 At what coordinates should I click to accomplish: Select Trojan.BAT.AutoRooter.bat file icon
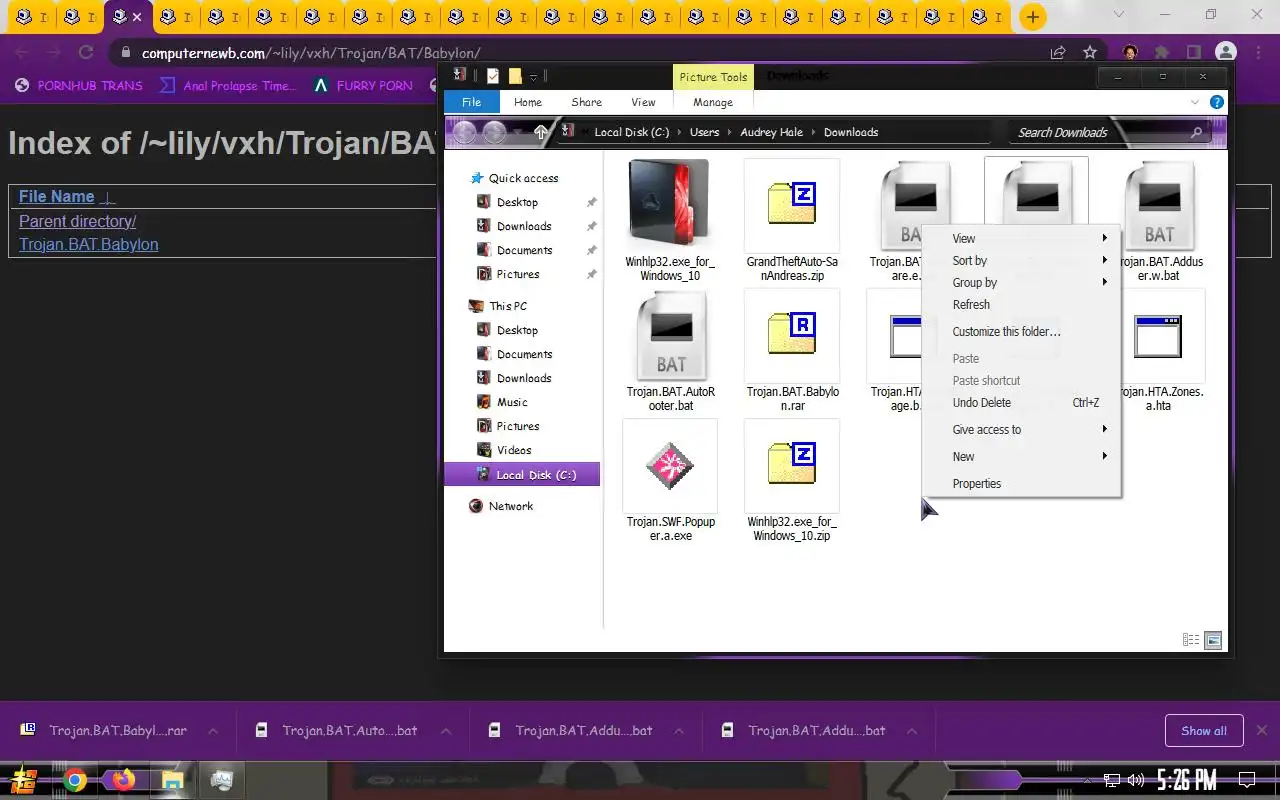[x=670, y=336]
